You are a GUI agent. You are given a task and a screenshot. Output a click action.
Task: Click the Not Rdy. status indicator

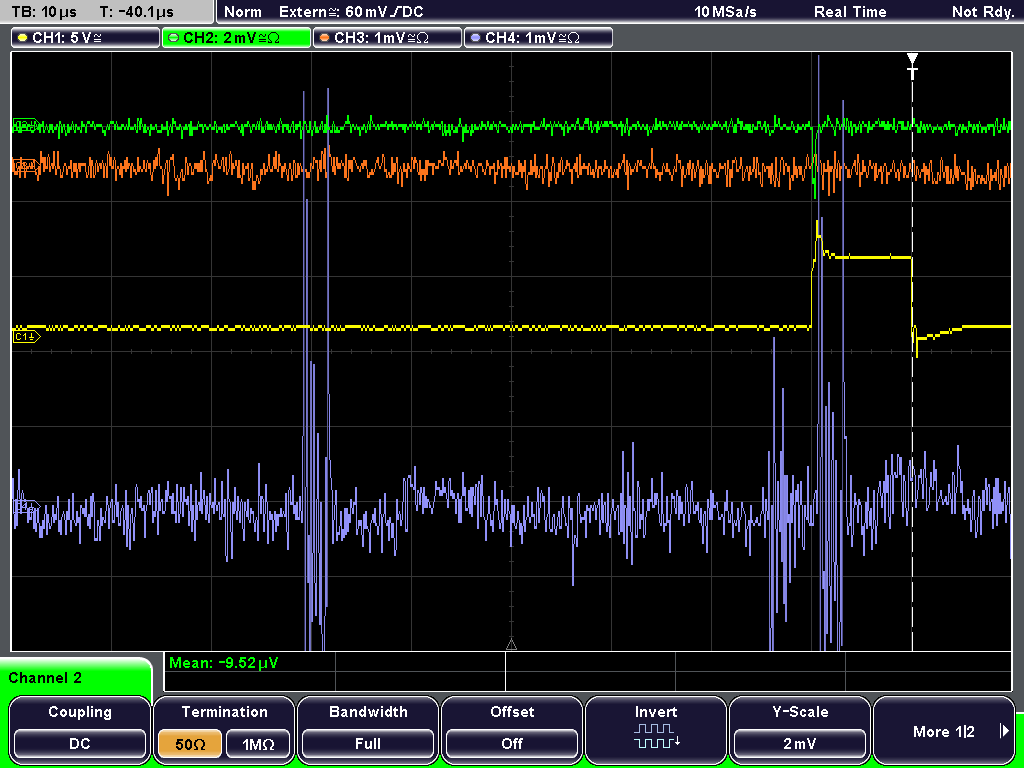coord(983,12)
